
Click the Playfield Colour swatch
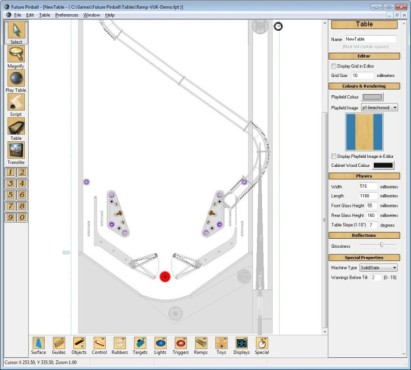(373, 97)
